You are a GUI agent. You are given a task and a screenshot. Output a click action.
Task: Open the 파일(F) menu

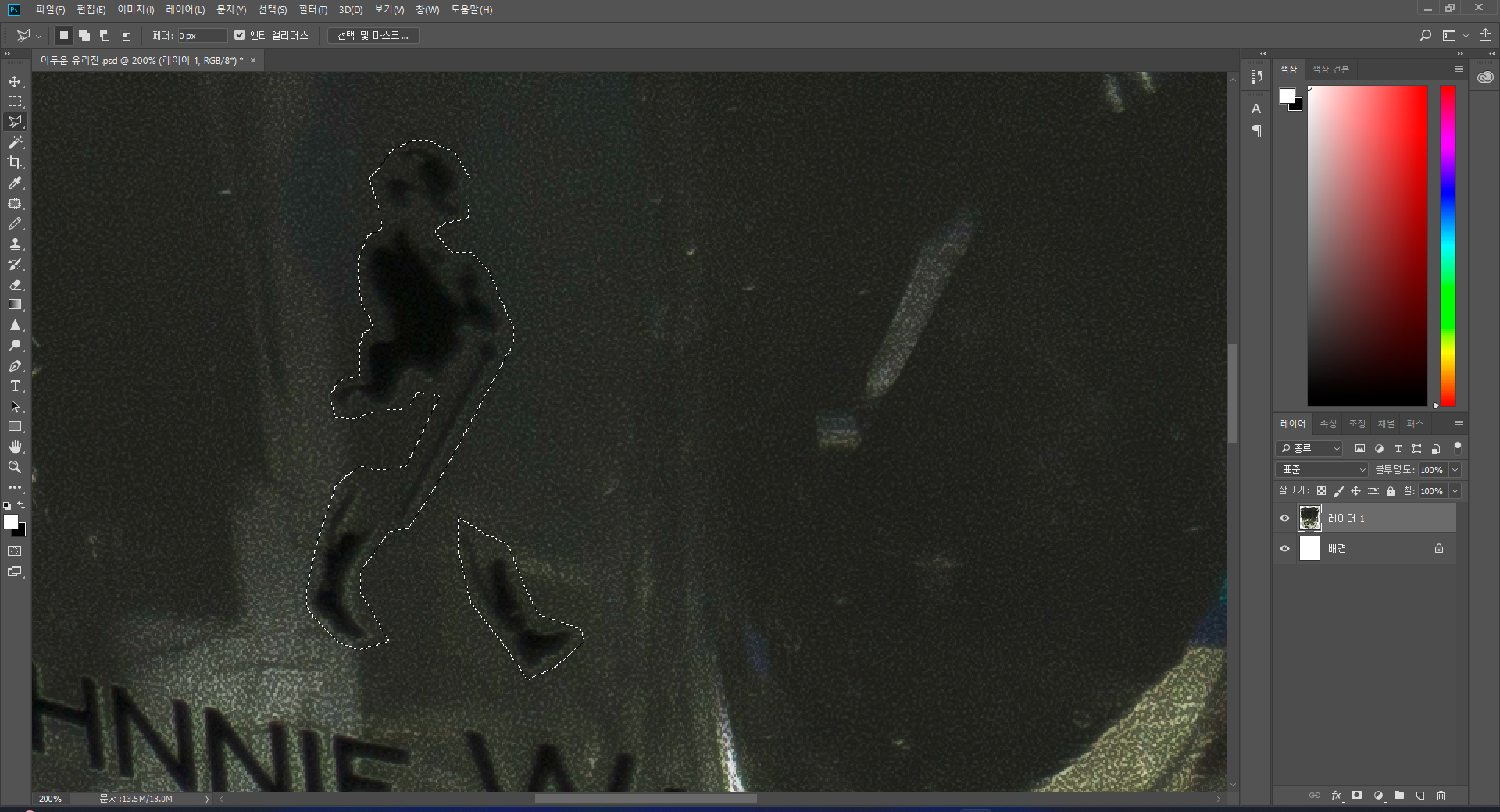(x=50, y=9)
